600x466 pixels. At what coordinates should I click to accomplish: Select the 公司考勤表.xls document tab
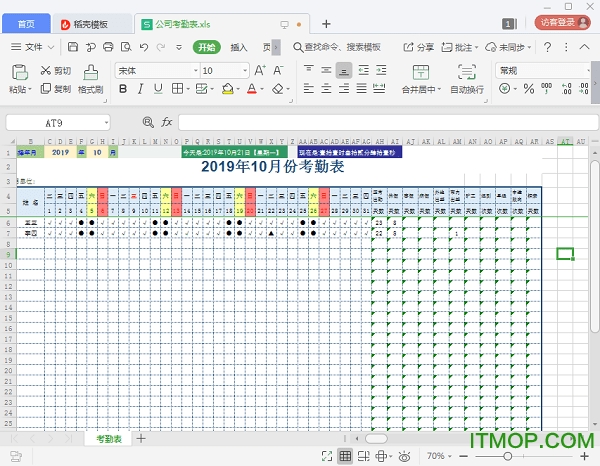click(x=222, y=24)
